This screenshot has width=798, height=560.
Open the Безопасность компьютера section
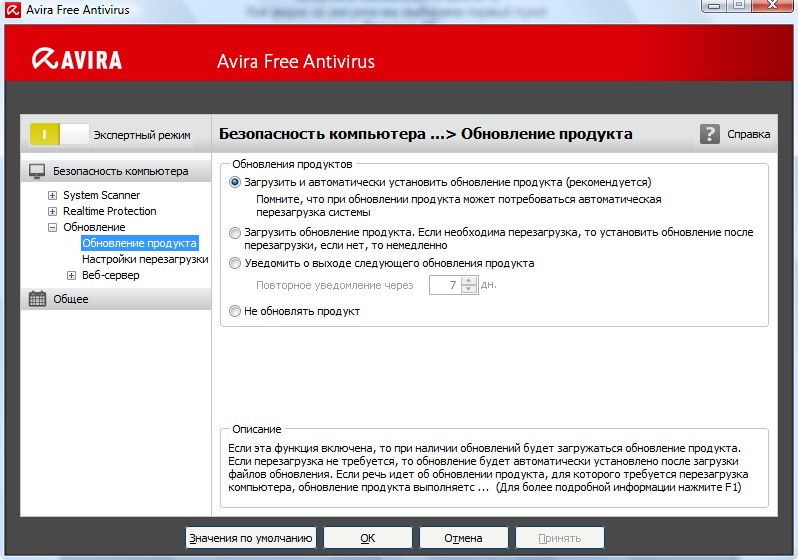click(116, 171)
